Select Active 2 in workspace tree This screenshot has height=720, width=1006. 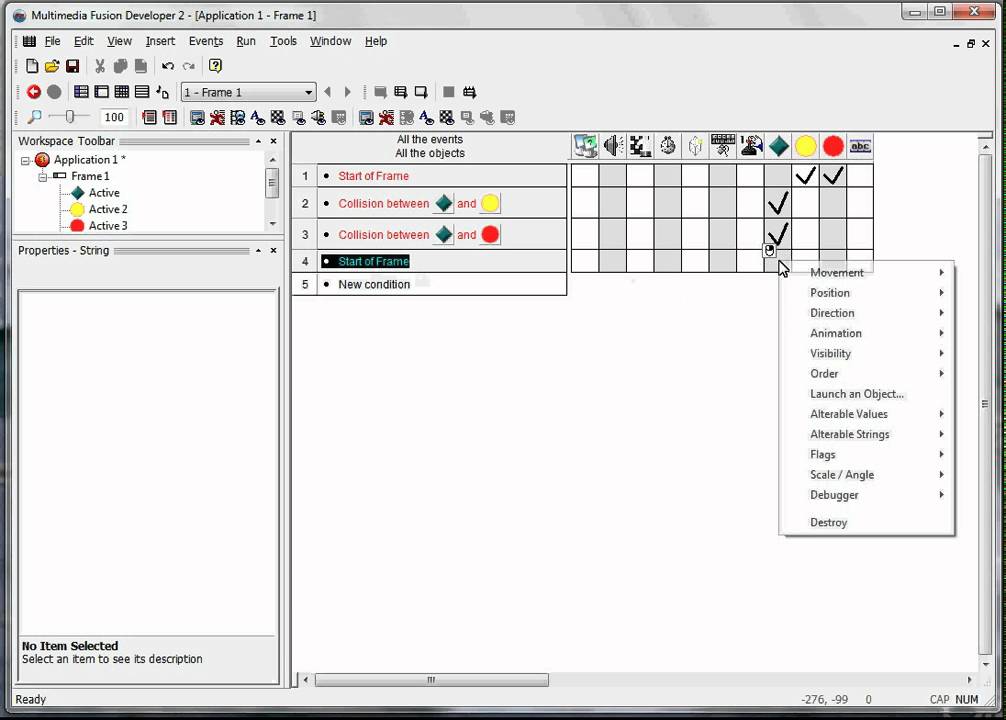click(108, 209)
